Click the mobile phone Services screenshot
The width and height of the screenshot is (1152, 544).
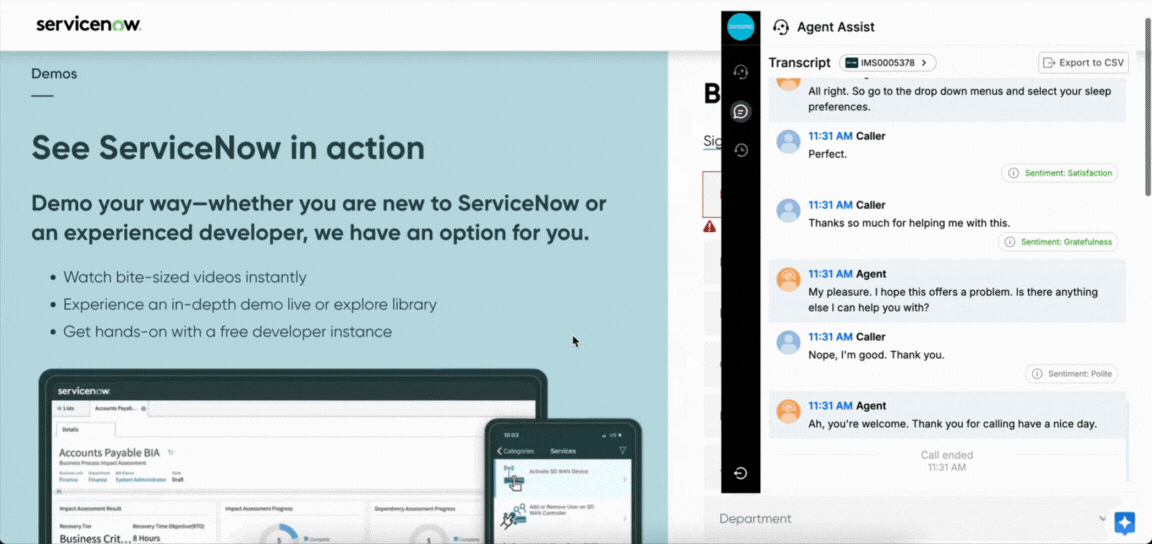(x=562, y=485)
